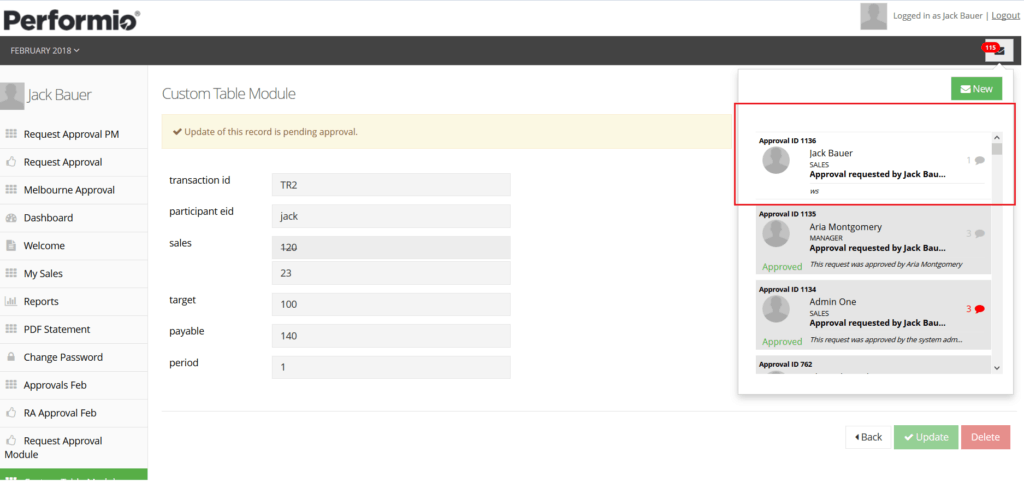Click Approved status on Approval ID 1134
The width and height of the screenshot is (1024, 481).
[782, 341]
